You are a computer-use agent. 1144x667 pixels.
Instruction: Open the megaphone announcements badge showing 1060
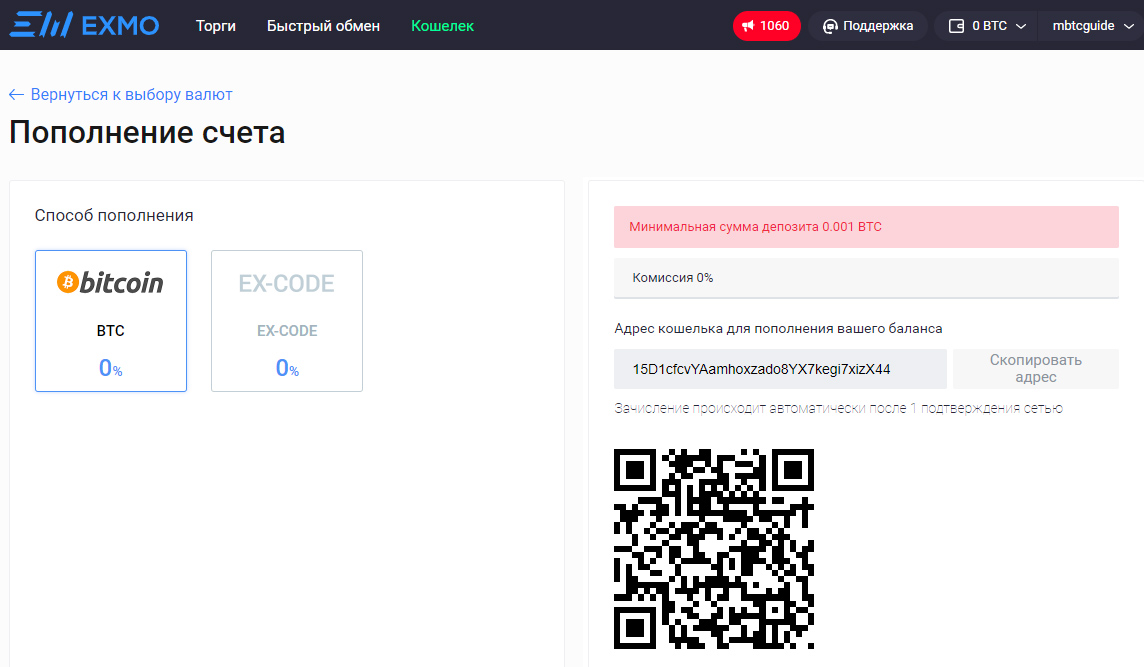click(x=766, y=25)
